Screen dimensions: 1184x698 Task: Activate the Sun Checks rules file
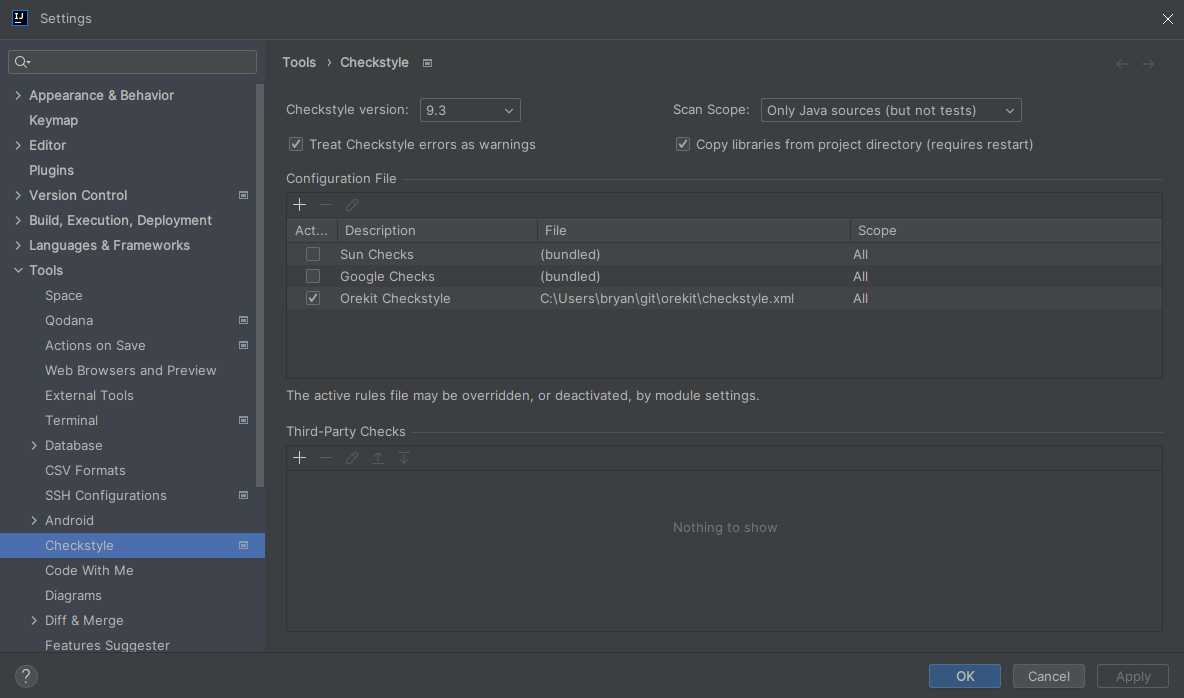313,254
